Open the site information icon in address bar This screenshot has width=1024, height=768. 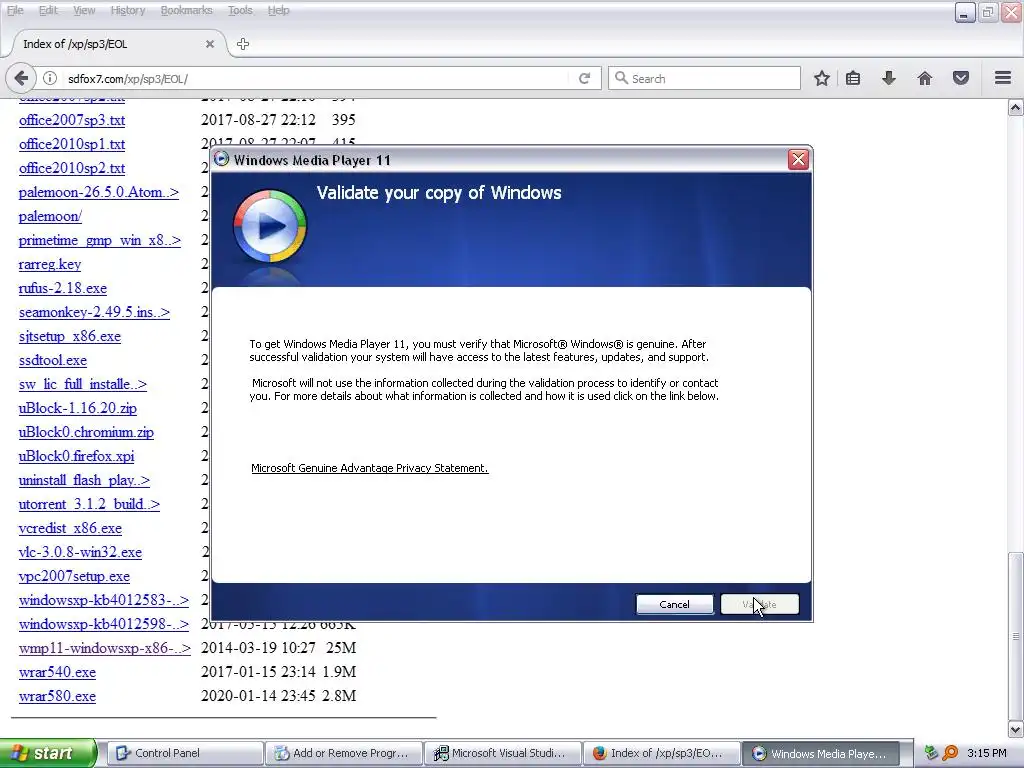pos(50,78)
